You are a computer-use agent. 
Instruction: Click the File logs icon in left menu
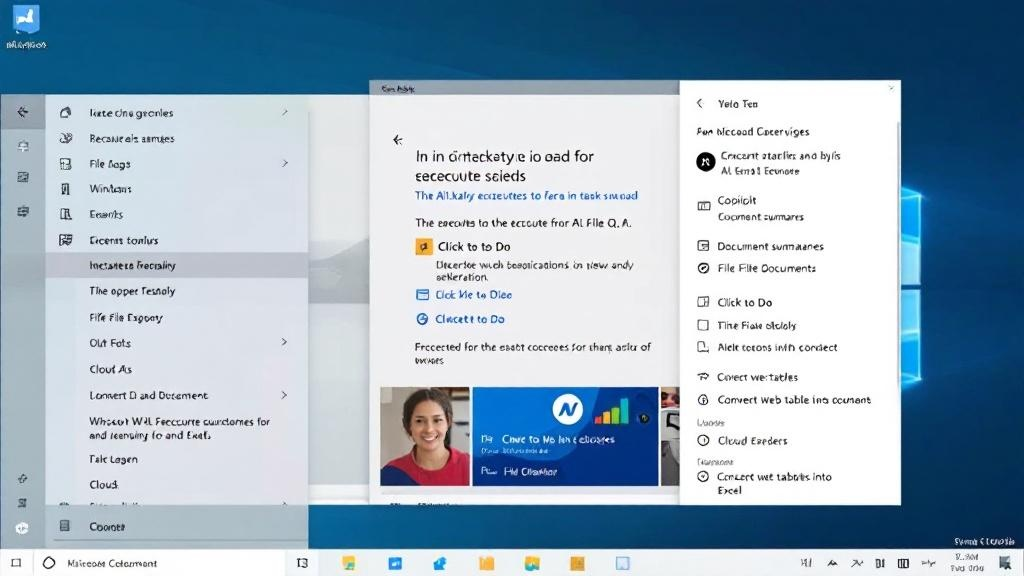click(66, 164)
